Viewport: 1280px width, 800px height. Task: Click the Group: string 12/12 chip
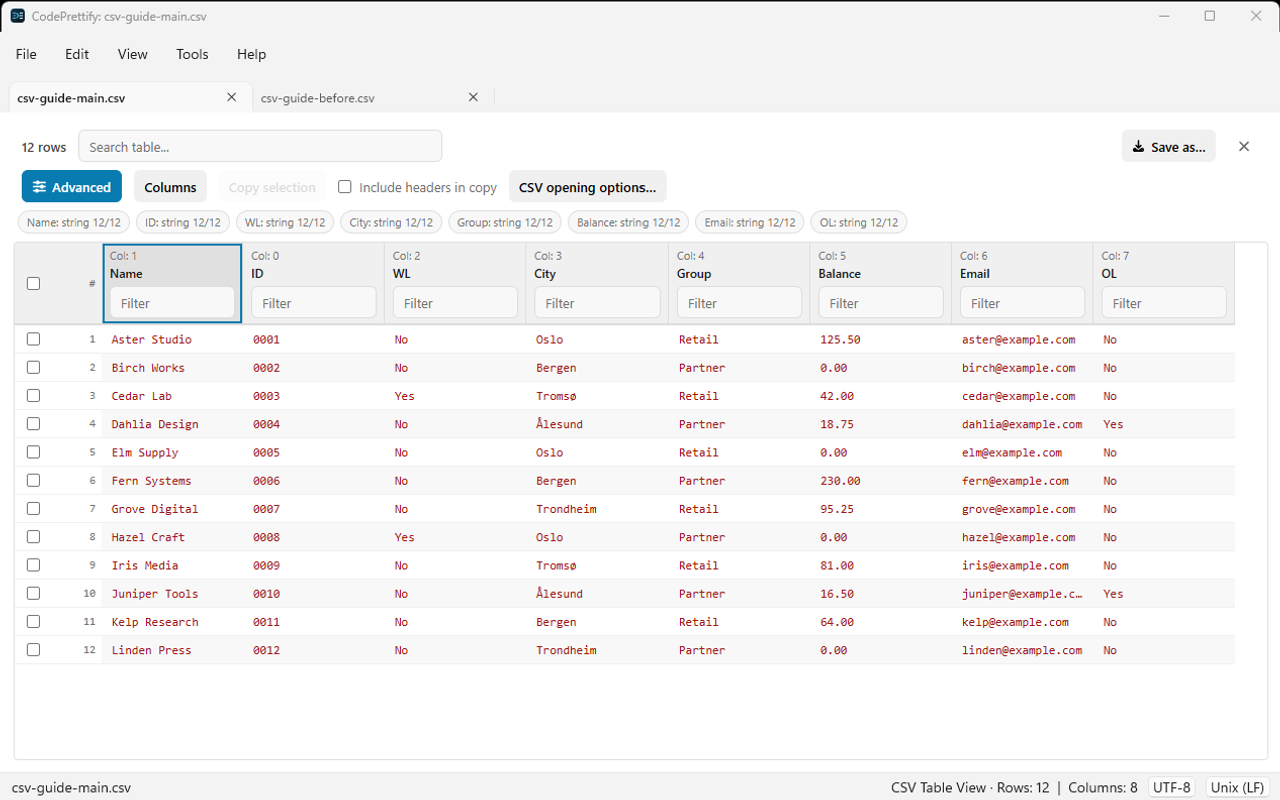505,222
